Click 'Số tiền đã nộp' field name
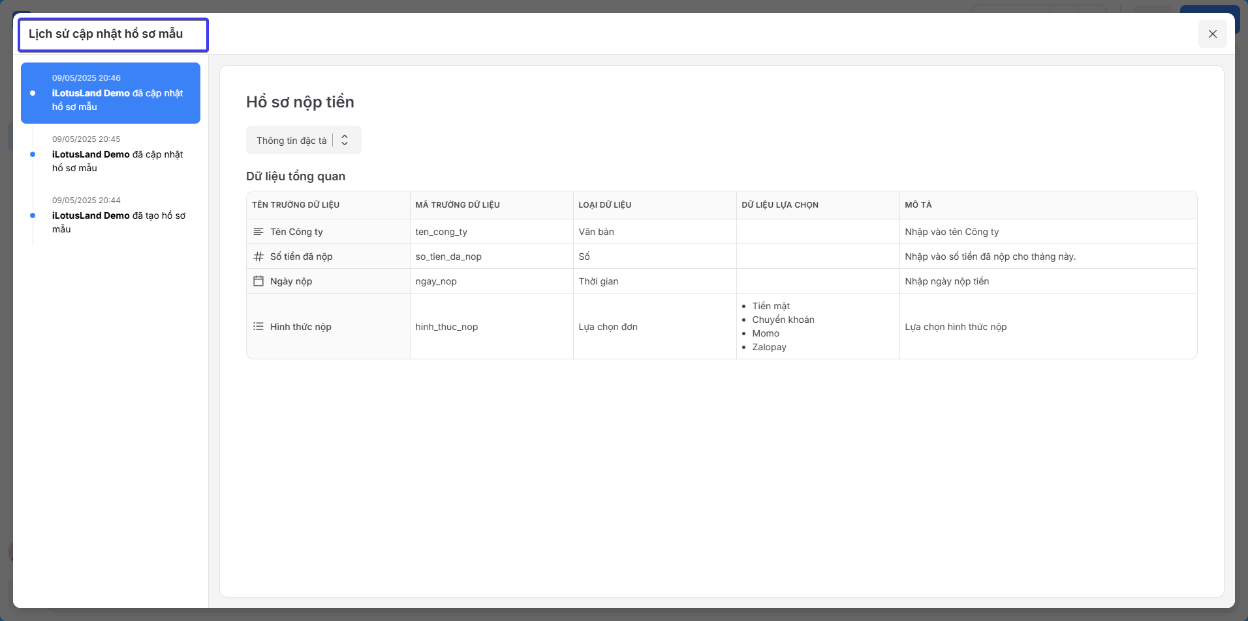This screenshot has height=621, width=1248. pos(301,257)
